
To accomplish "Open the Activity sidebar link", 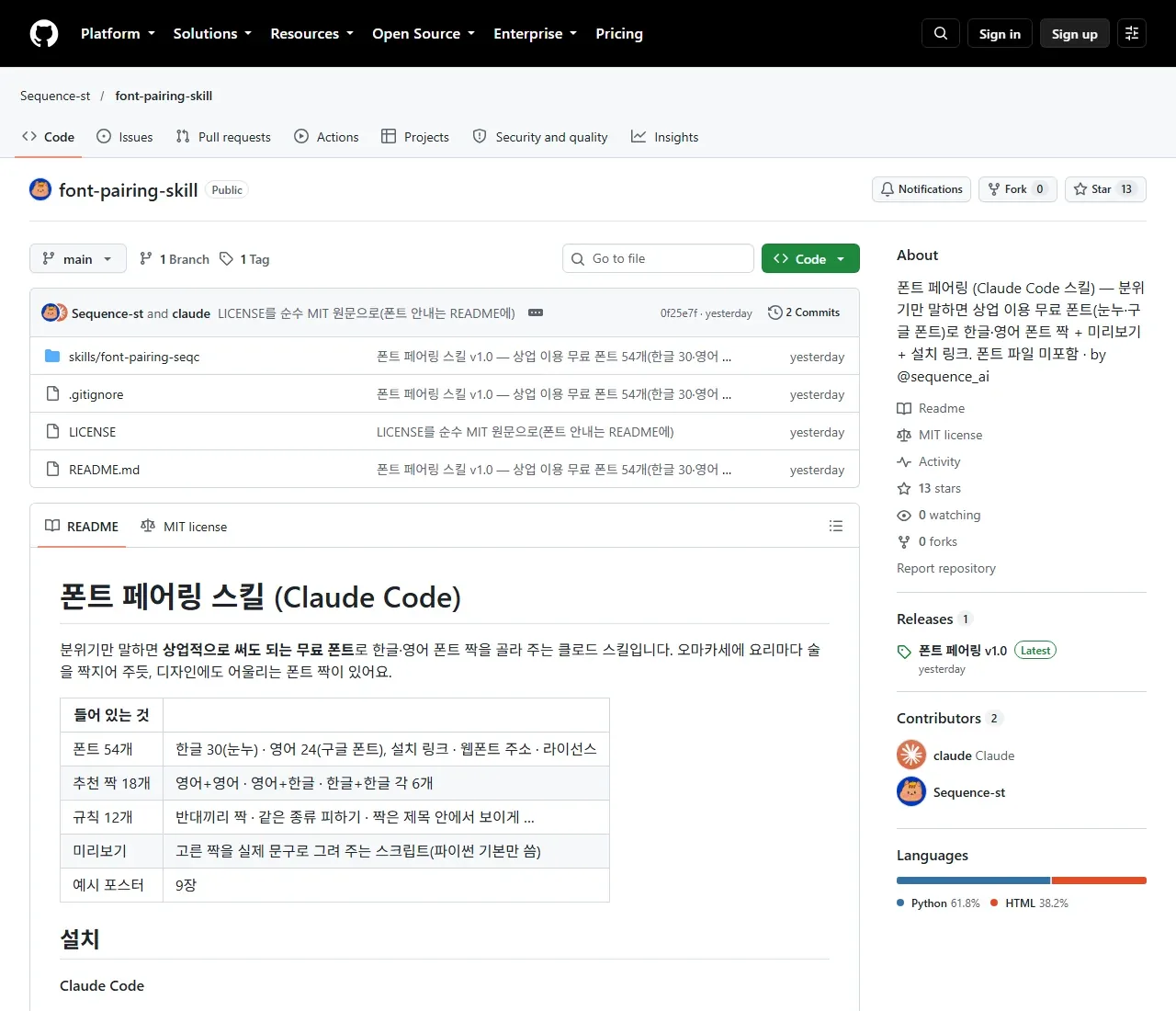I will (x=929, y=461).
